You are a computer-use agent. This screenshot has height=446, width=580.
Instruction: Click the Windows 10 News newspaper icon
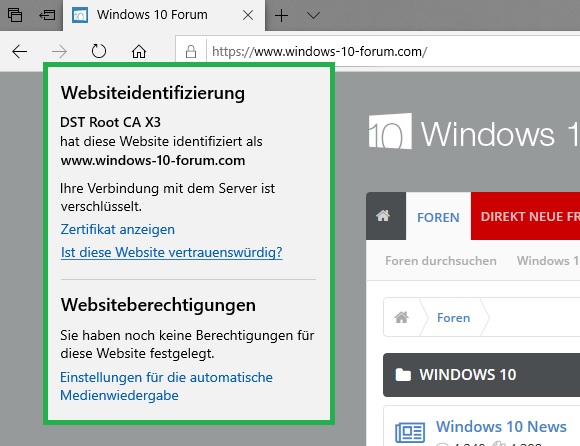pos(410,432)
